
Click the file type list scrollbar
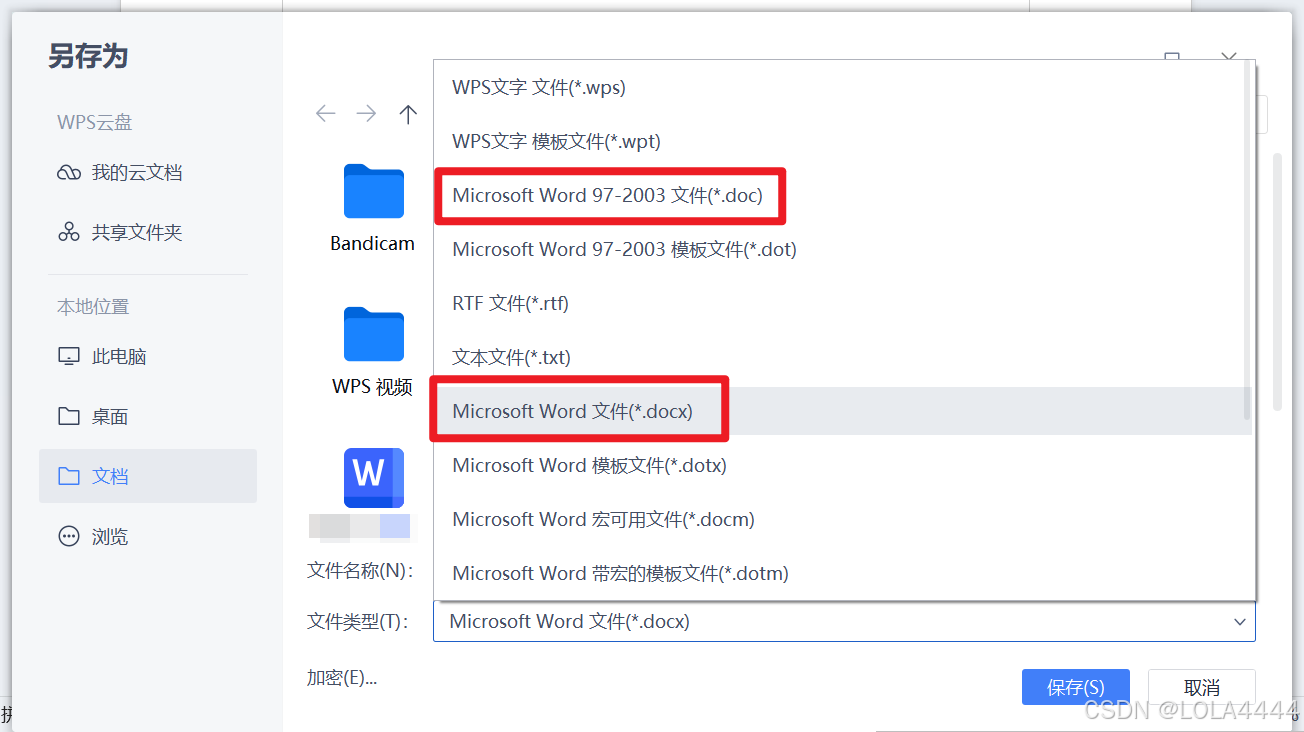[x=1246, y=238]
